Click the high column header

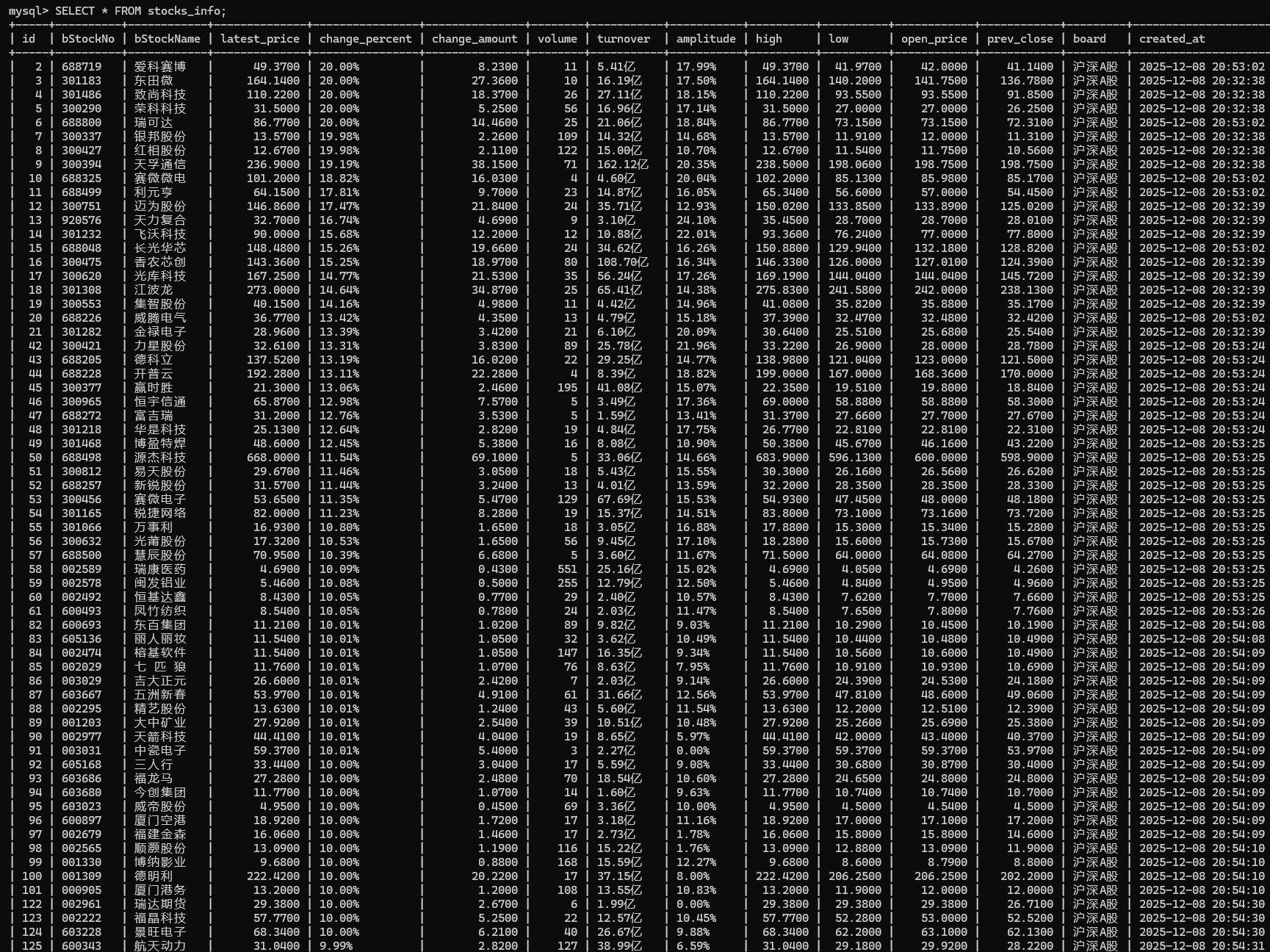click(x=769, y=39)
